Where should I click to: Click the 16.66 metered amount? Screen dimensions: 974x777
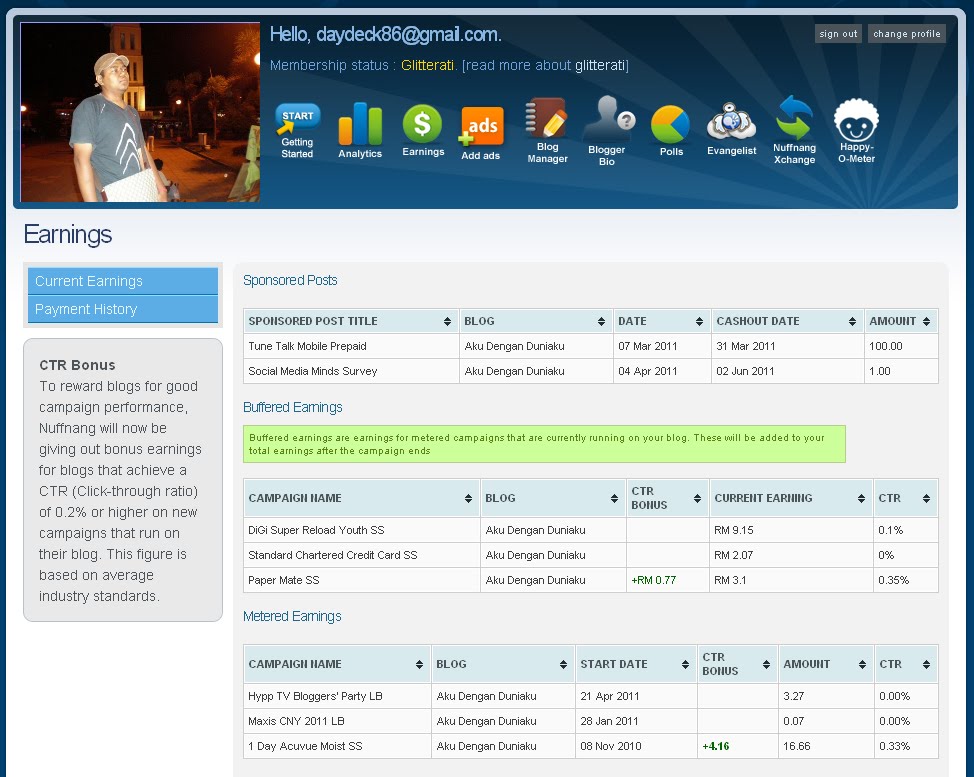[797, 746]
